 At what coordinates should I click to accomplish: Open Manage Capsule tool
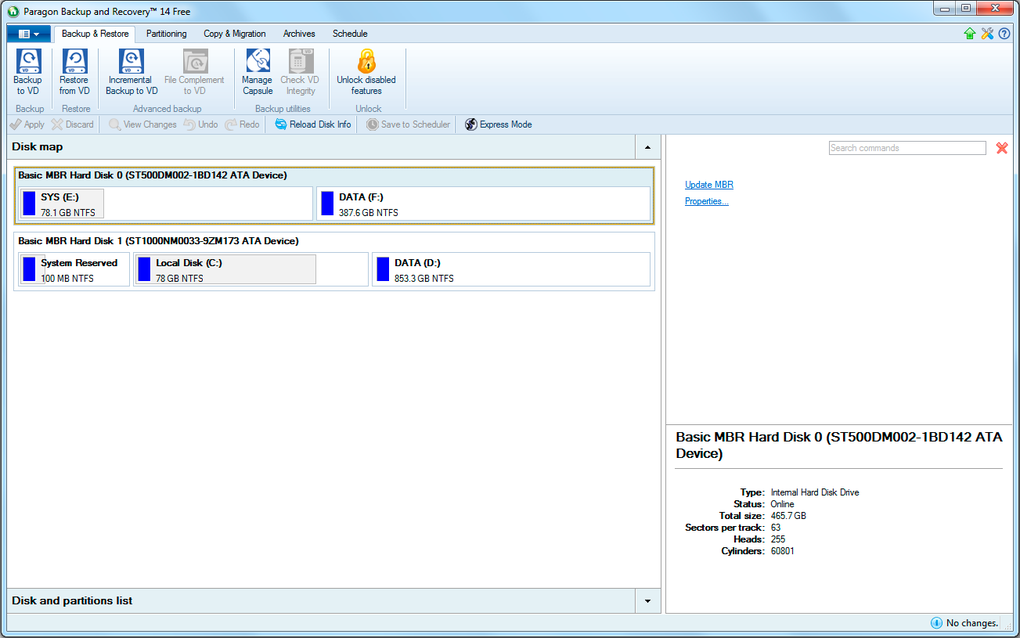pyautogui.click(x=258, y=72)
